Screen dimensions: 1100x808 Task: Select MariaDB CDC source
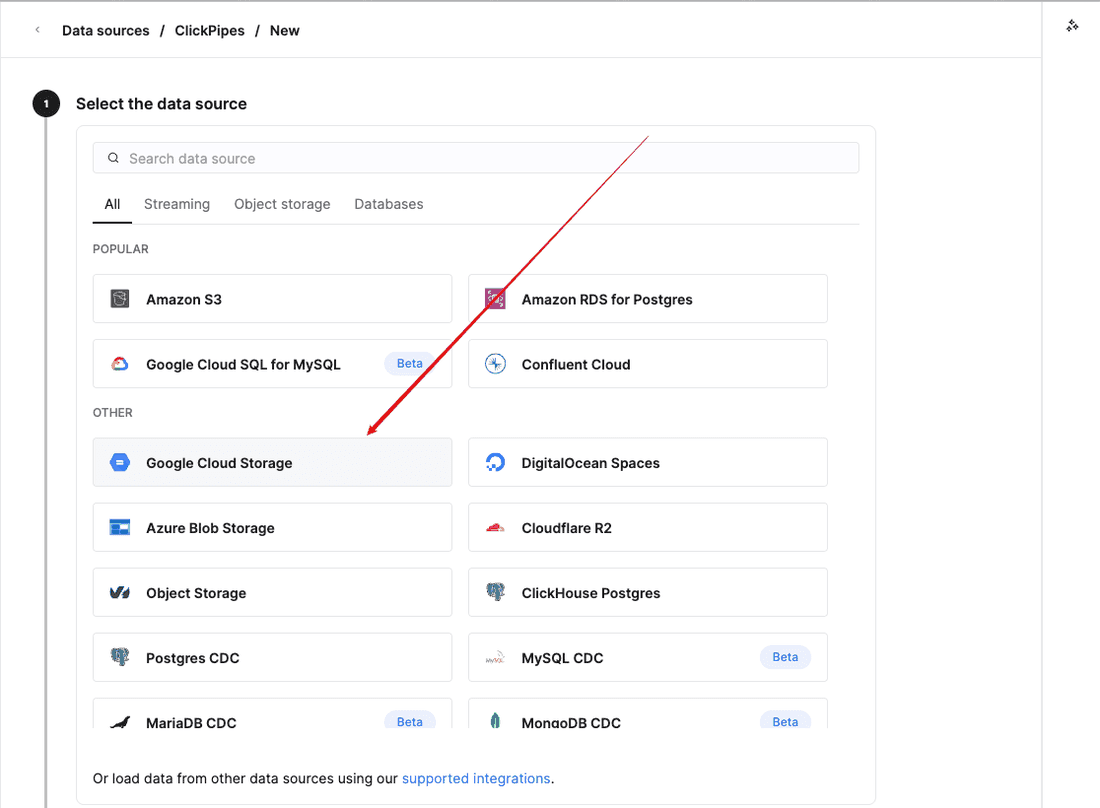click(x=272, y=714)
